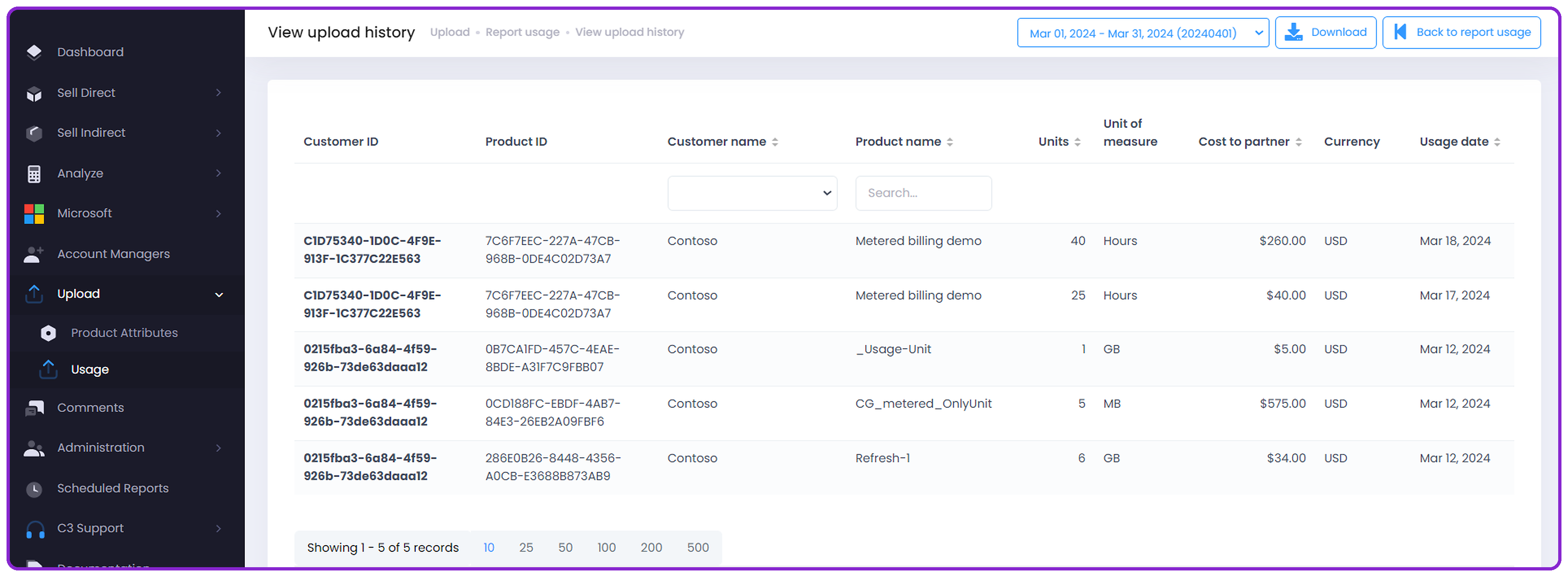Sort by Customer name column arrows
This screenshot has height=577, width=1568.
(775, 142)
